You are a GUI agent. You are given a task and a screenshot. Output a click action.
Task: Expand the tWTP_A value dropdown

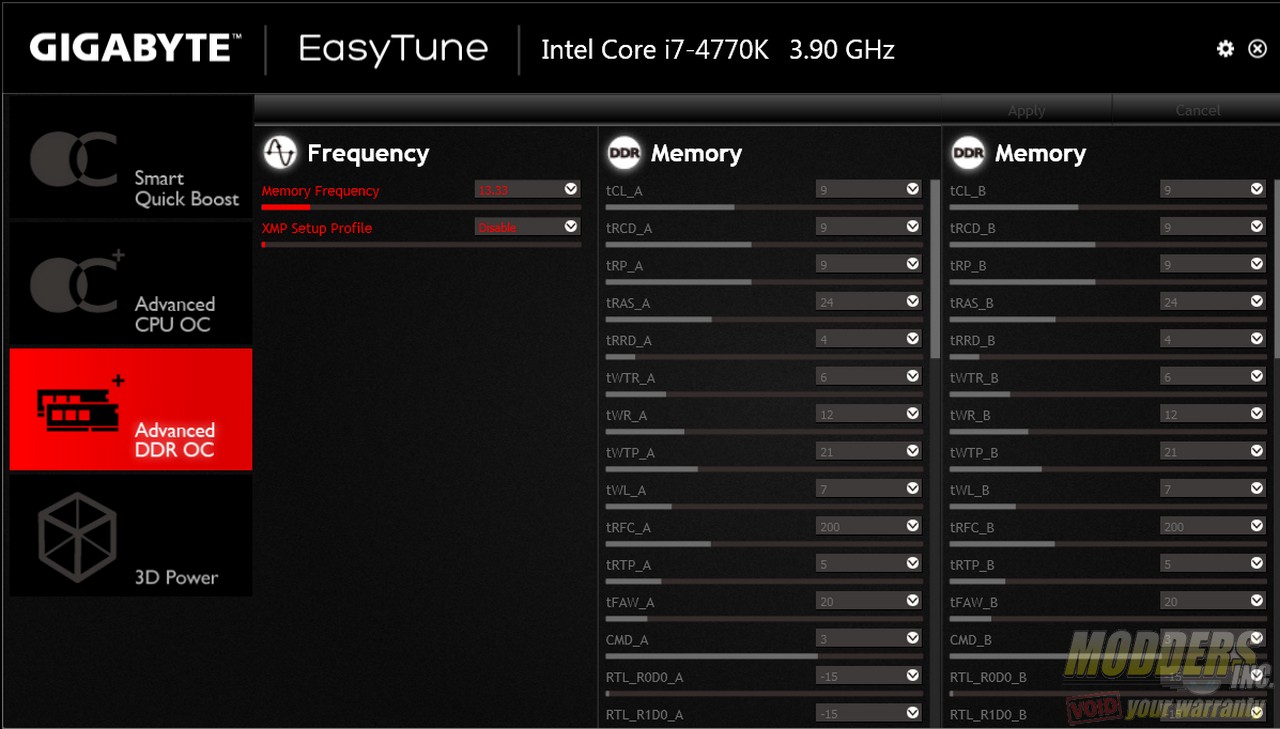point(868,452)
